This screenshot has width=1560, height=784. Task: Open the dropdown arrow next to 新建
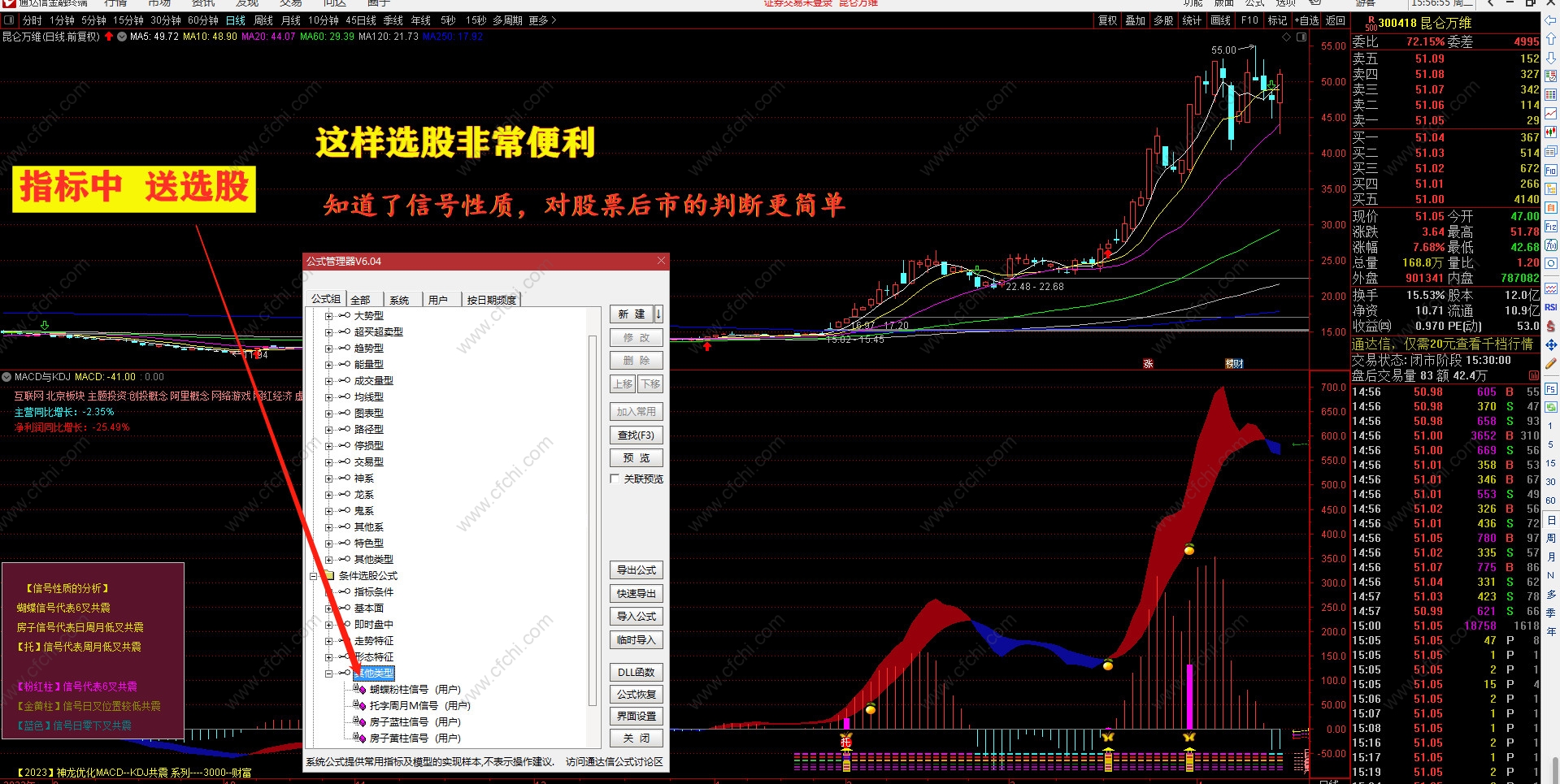(658, 314)
